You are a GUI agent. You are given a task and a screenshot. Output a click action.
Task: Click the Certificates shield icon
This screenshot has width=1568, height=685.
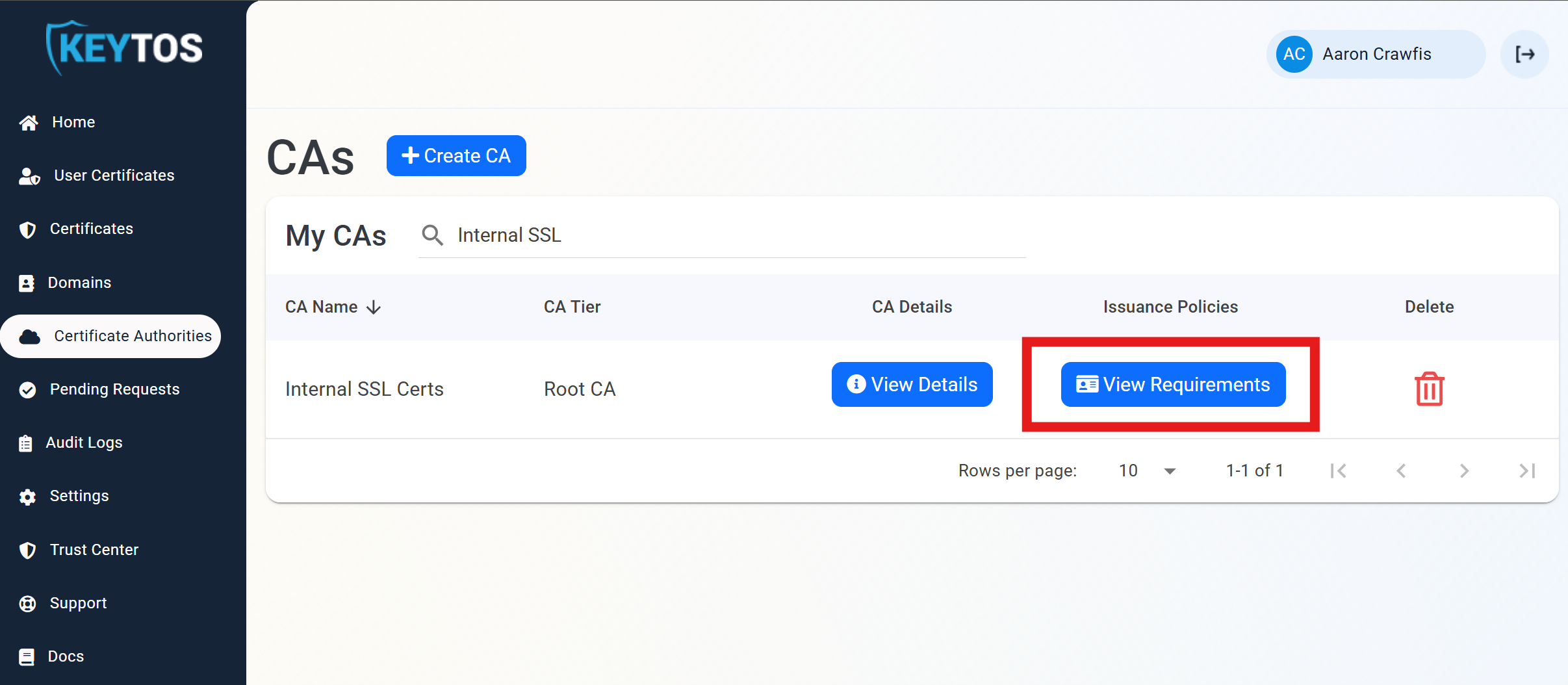pyautogui.click(x=27, y=229)
